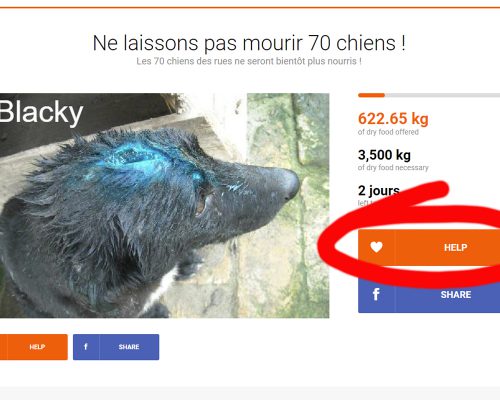Click the headline "Ne laissons pas mourir 70 chiens !"
The width and height of the screenshot is (500, 400).
coord(249,43)
